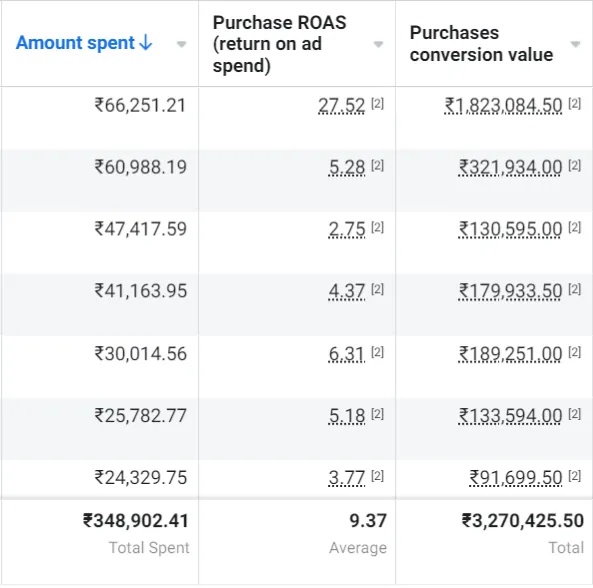Viewport: 593px width, 588px height.
Task: Click the ROAS value 6.31
Action: 346,354
